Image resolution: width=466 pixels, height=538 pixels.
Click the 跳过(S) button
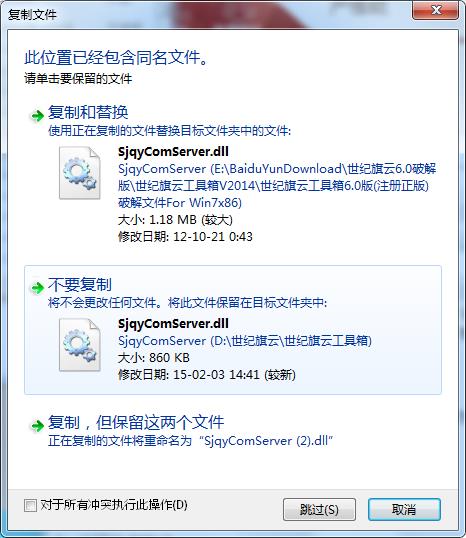(319, 510)
